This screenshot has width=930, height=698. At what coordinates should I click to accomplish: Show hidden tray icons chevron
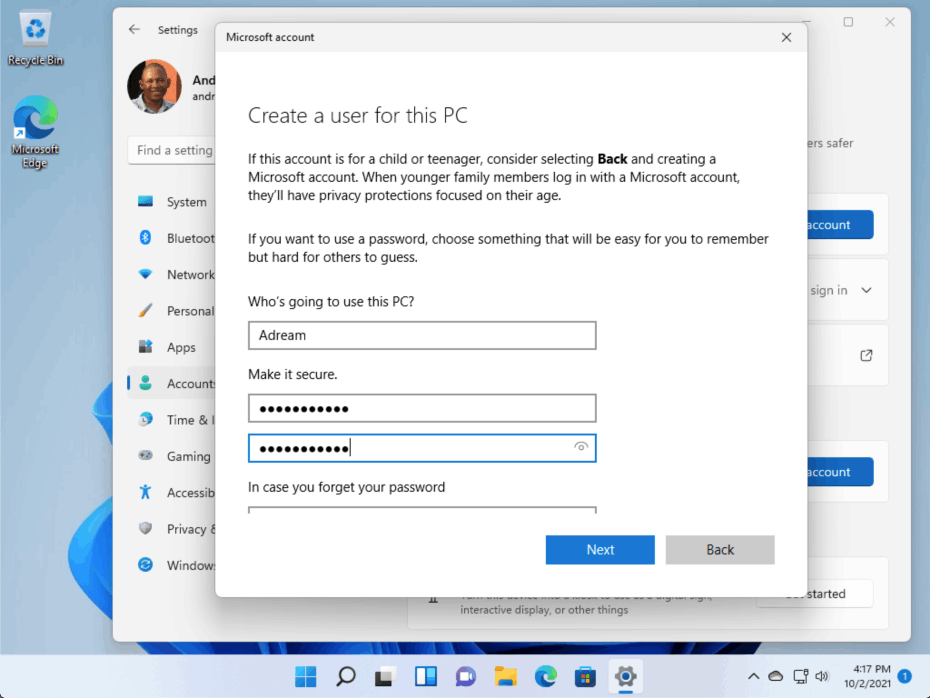pos(753,676)
